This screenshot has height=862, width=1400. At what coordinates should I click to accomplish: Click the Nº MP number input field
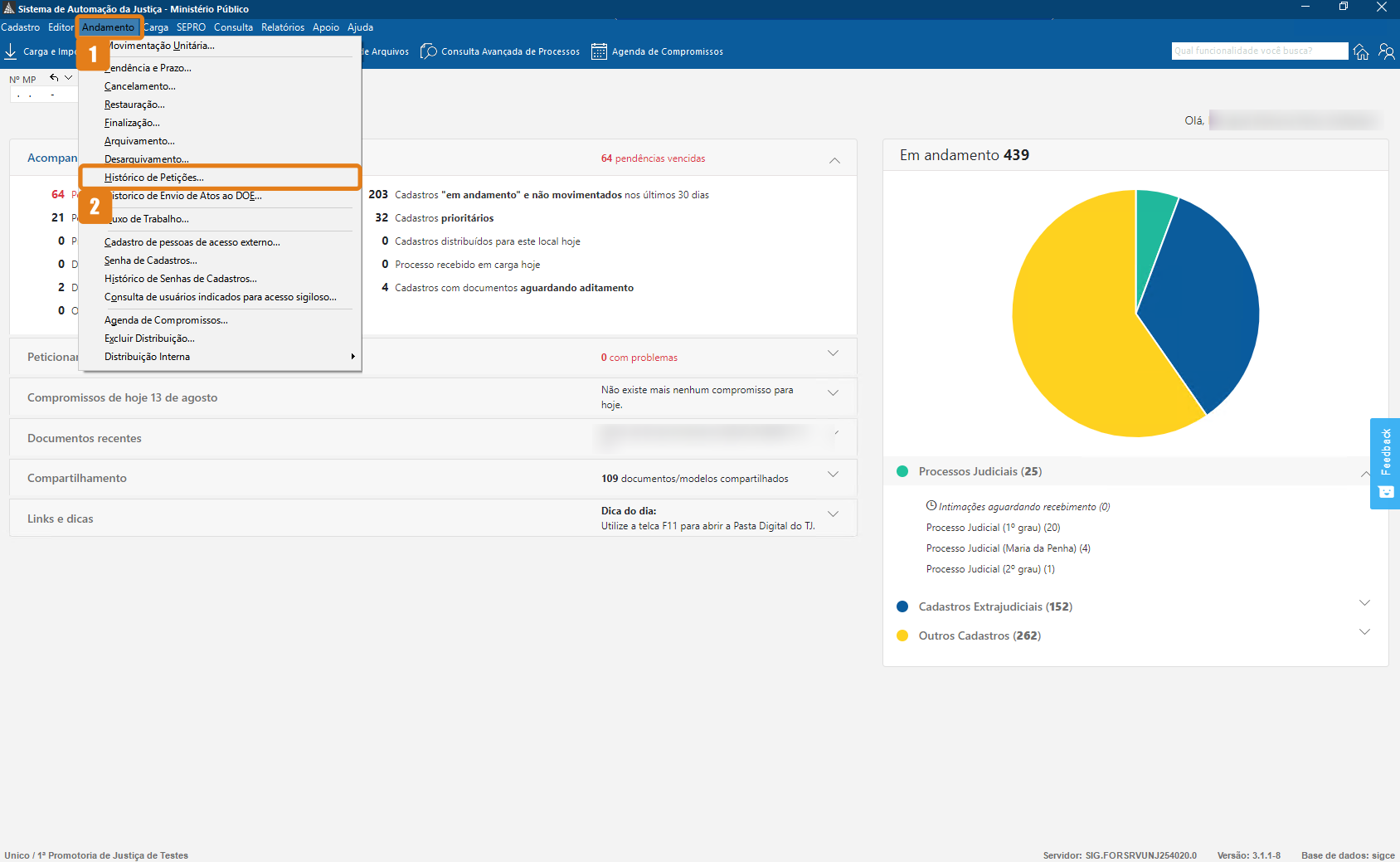click(x=43, y=95)
